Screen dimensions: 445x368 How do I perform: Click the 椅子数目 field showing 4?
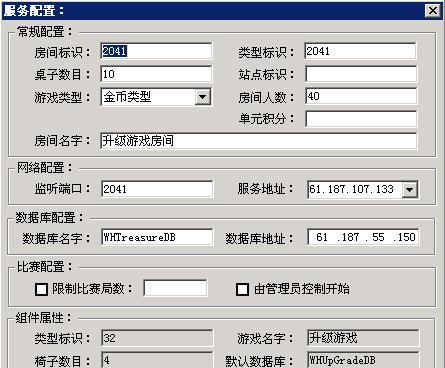[157, 360]
